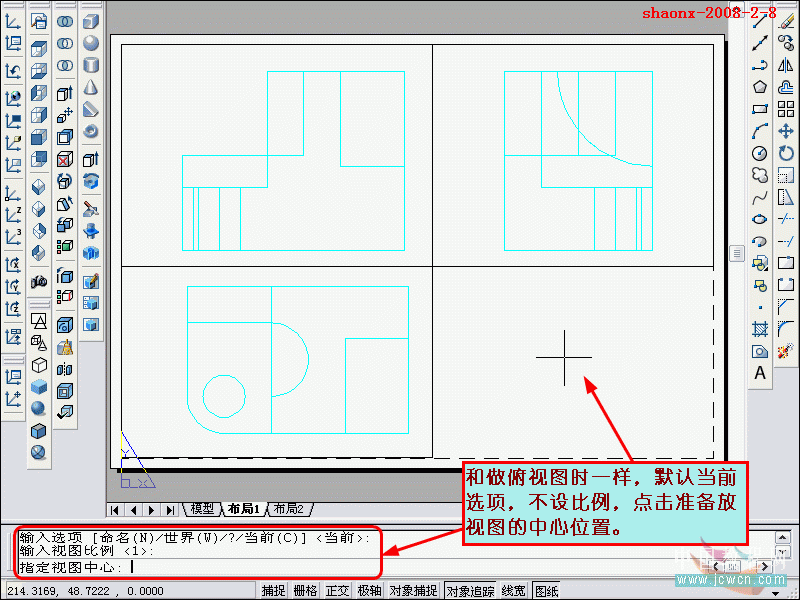Switch to the 布局2 tab
This screenshot has width=800, height=600.
pos(288,509)
